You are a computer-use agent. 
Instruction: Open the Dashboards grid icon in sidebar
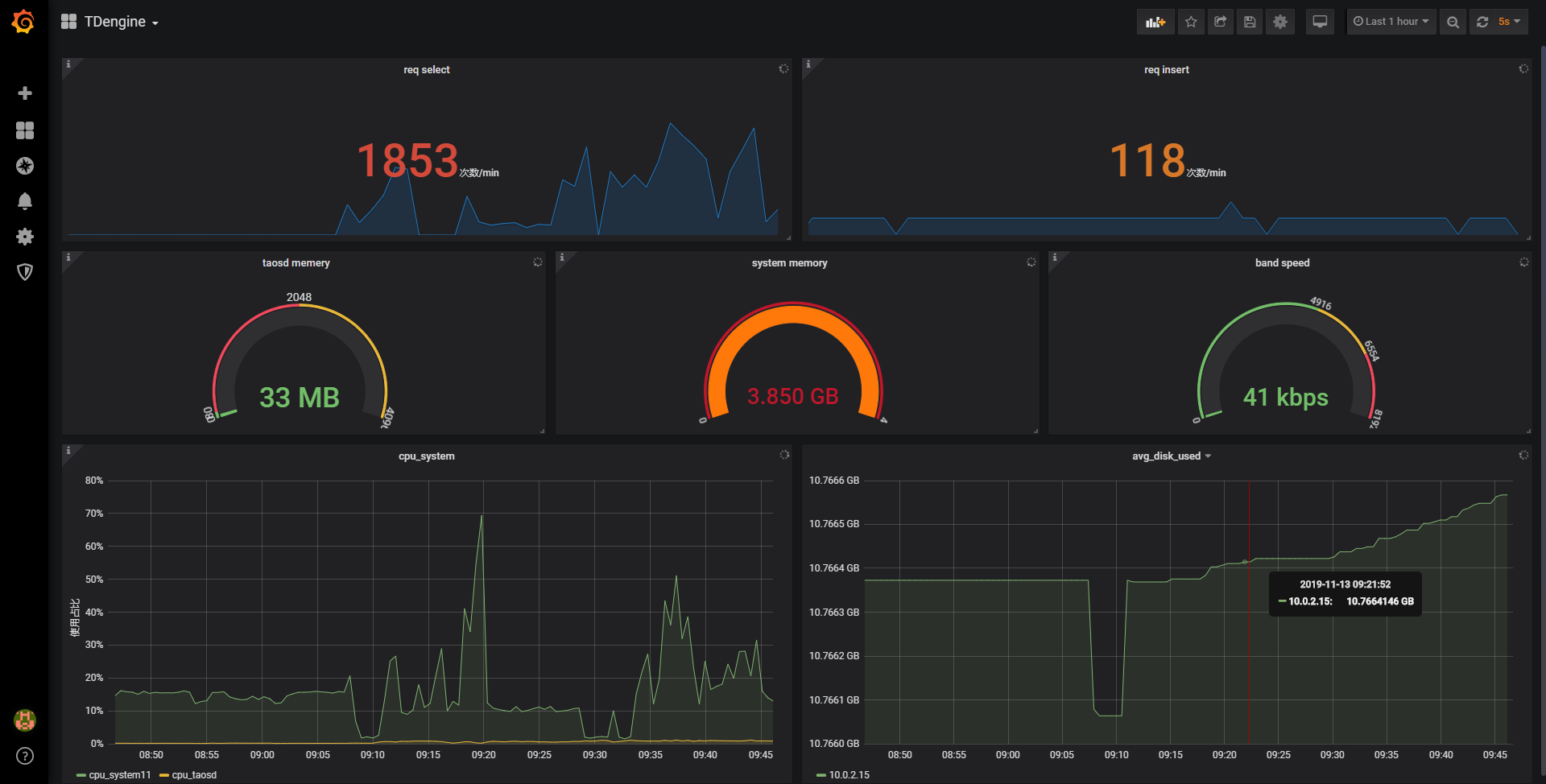point(25,130)
